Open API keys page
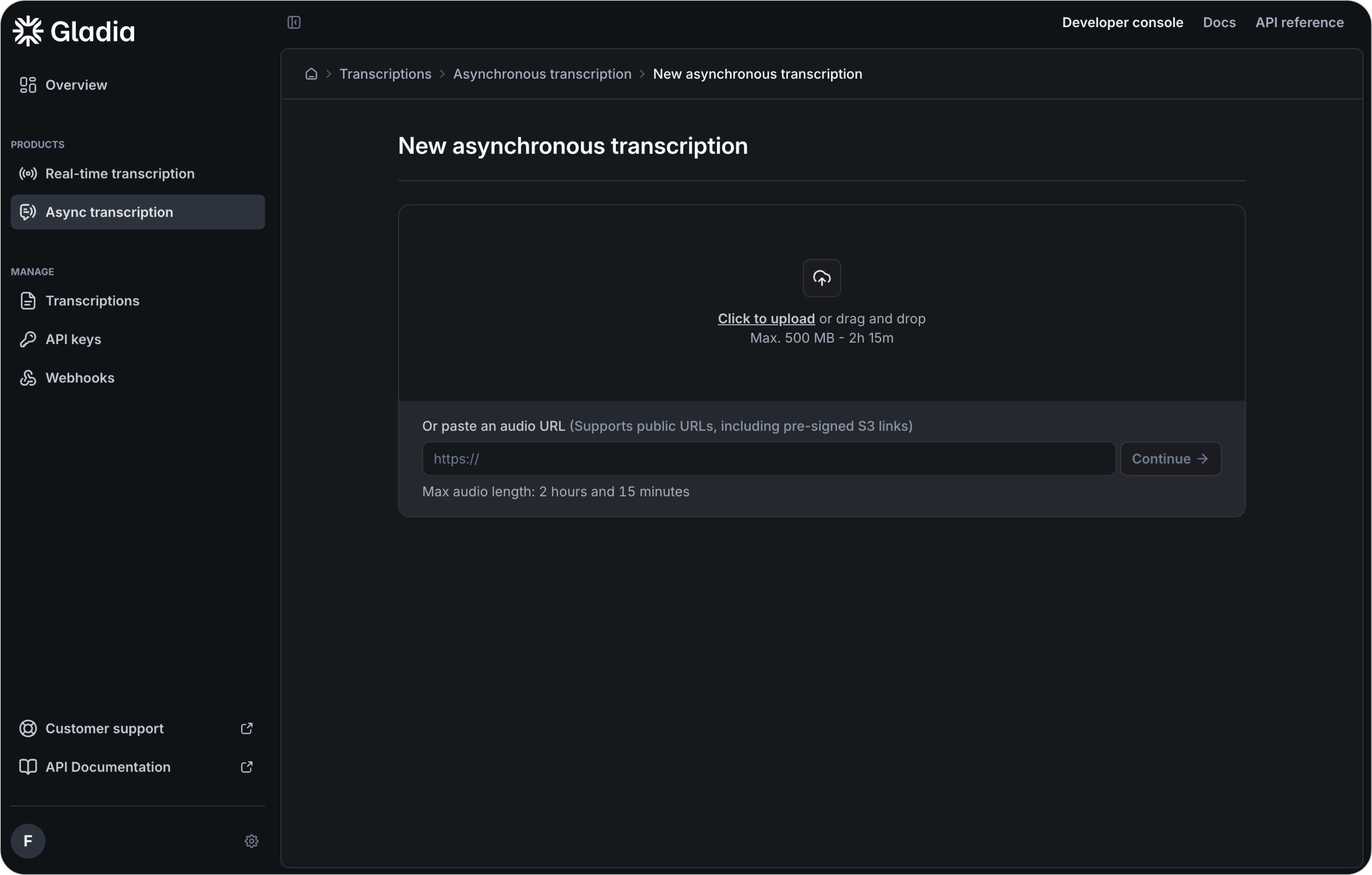Image resolution: width=1372 pixels, height=875 pixels. (73, 340)
